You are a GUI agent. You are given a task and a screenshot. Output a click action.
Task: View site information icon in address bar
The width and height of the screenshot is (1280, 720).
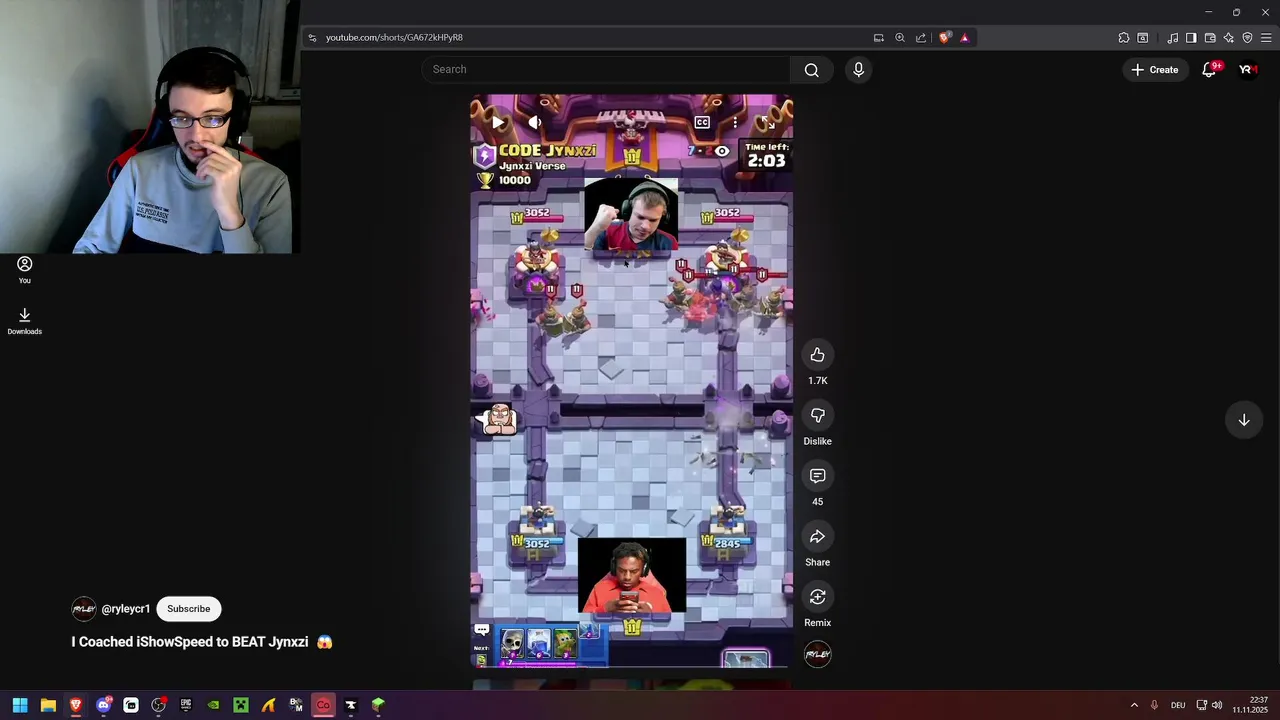point(312,37)
